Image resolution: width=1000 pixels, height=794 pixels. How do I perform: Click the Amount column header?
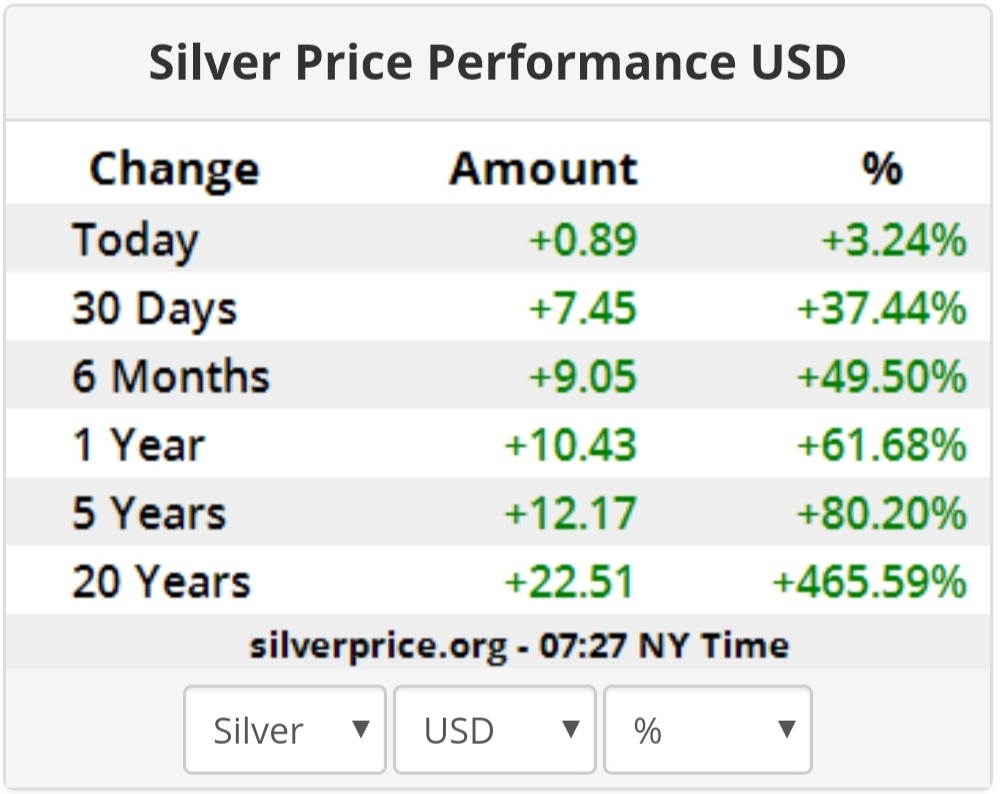click(543, 169)
